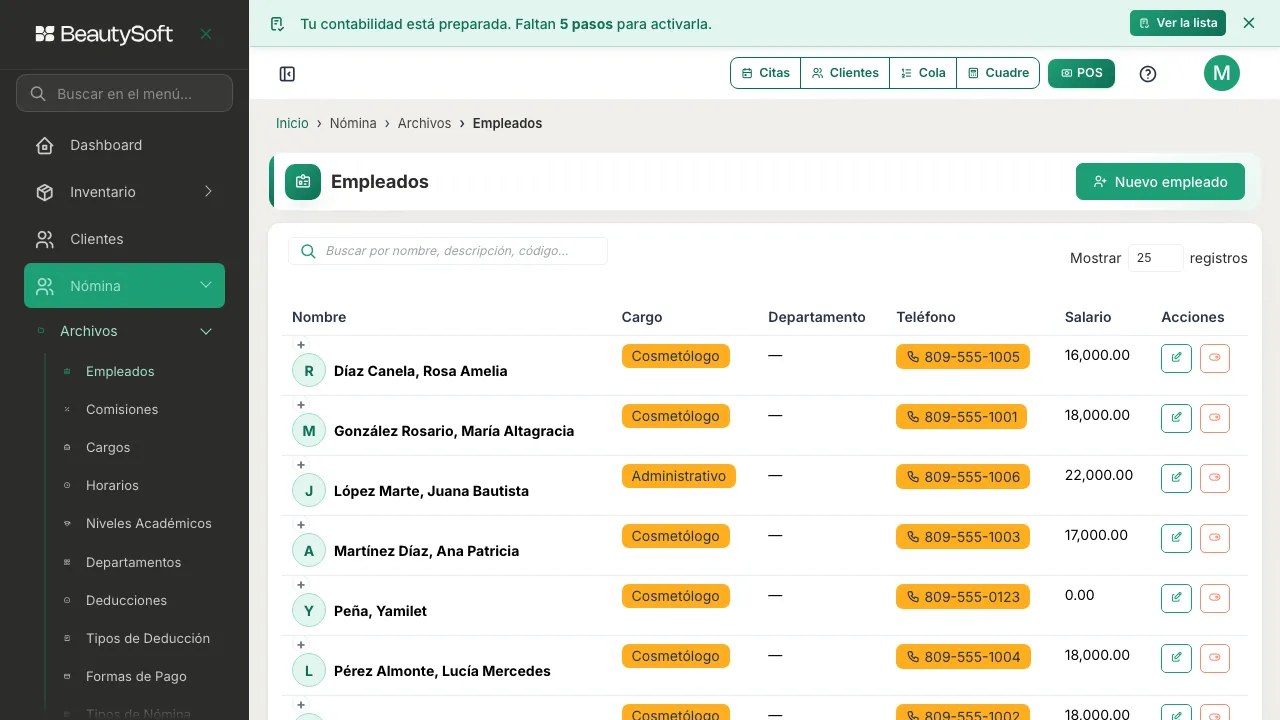Toggle status of Díaz Canela, Rosa Amelia

click(1215, 358)
